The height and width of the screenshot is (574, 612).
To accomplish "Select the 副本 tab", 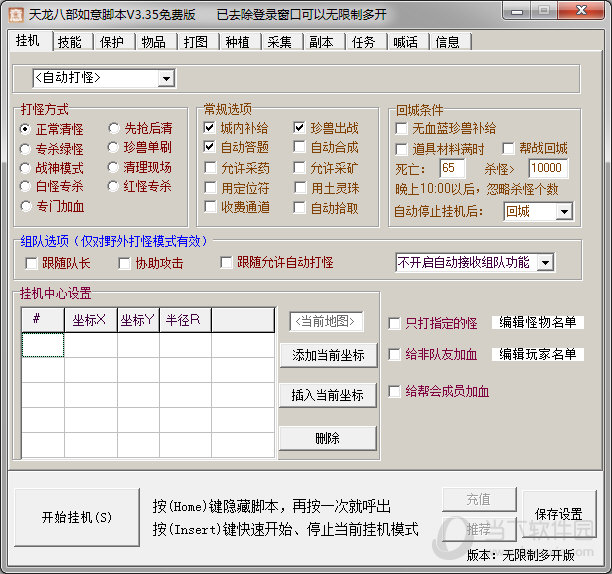I will pos(324,42).
